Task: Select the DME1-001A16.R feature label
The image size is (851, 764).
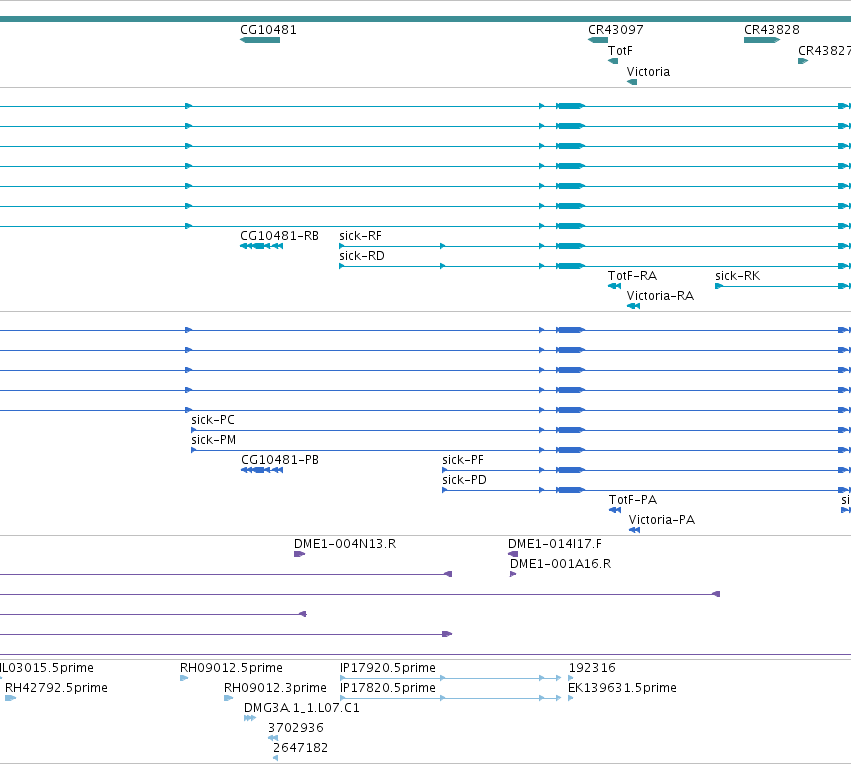Action: tap(560, 564)
